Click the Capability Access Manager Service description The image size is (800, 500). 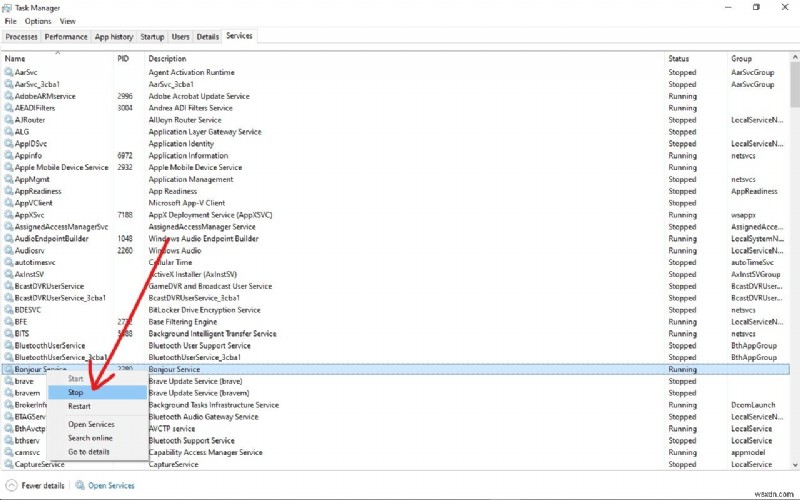click(x=206, y=452)
